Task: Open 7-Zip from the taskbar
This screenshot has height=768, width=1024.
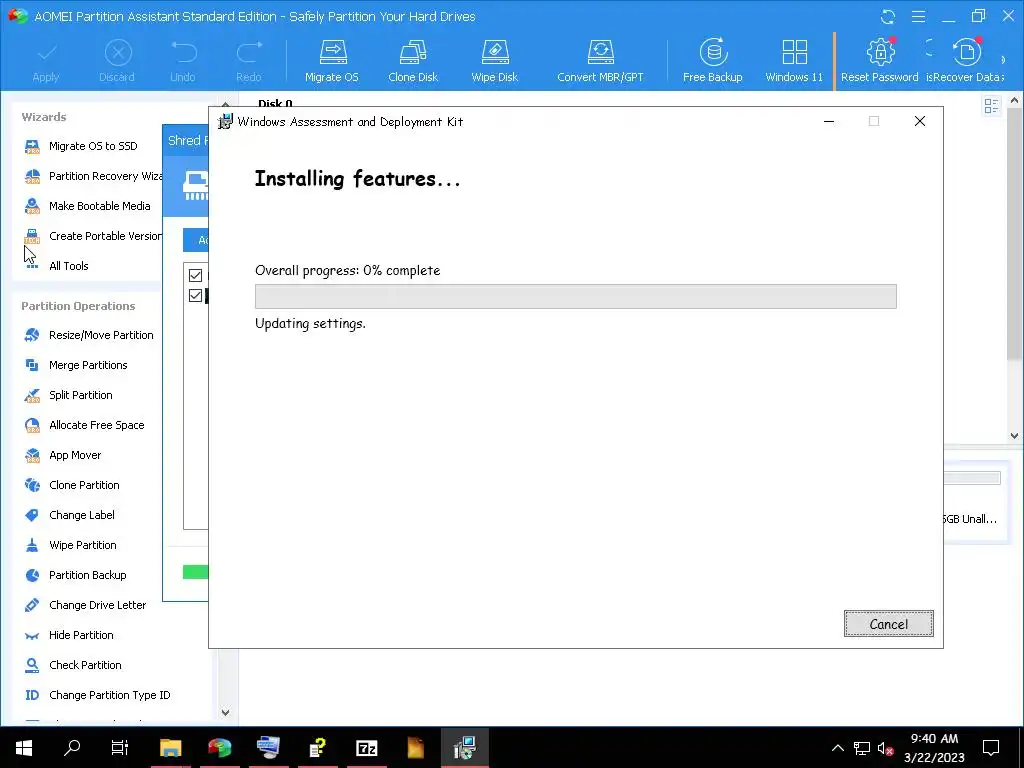Action: click(366, 748)
